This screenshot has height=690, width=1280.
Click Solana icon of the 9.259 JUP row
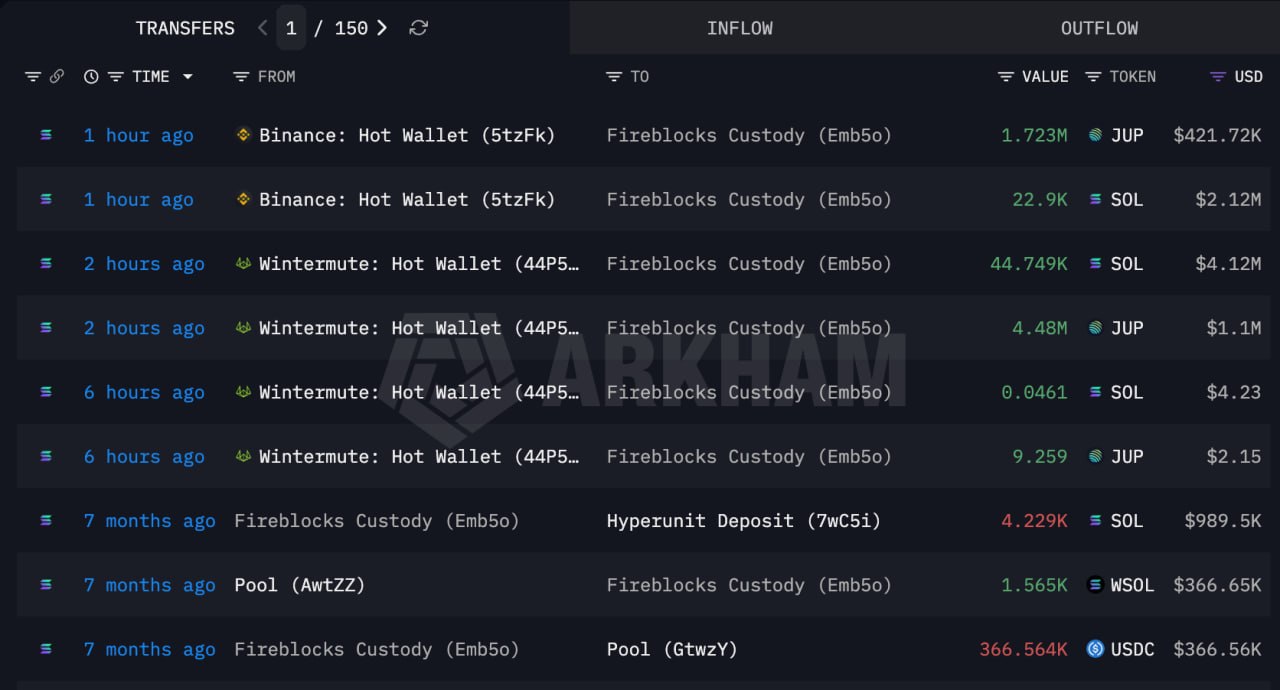45,456
